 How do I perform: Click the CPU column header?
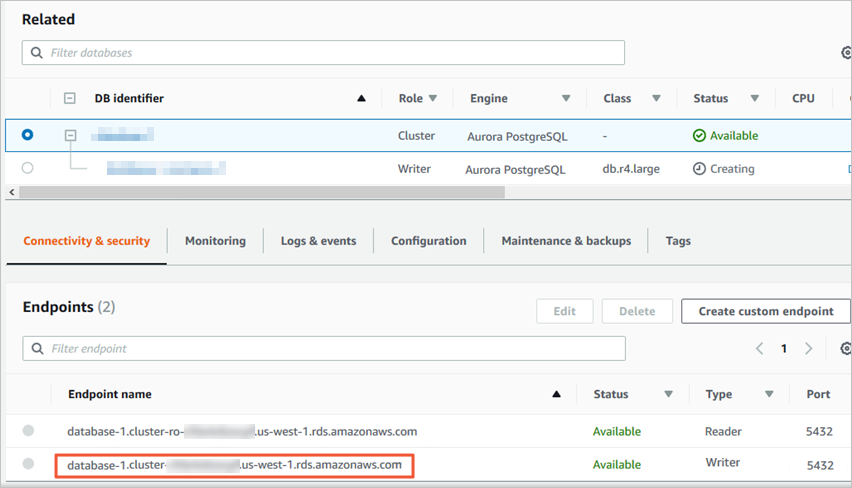click(803, 98)
